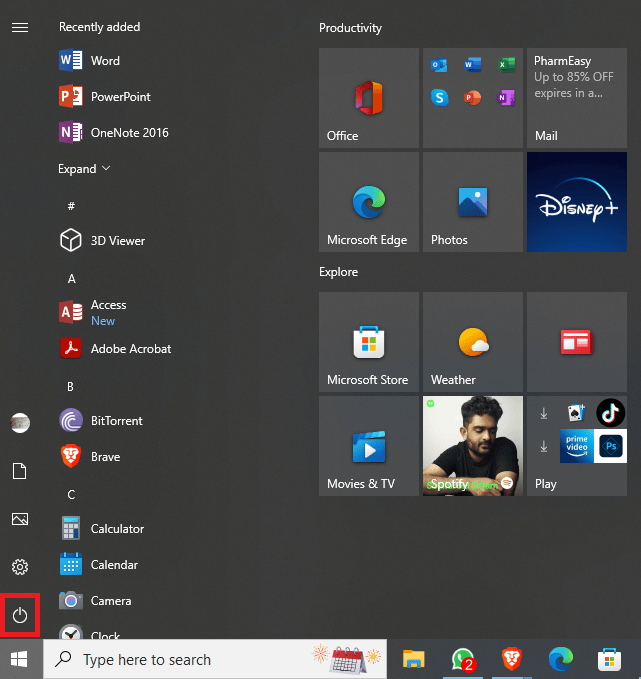
Task: Launch the TikTok icon in Play group
Action: (x=610, y=413)
